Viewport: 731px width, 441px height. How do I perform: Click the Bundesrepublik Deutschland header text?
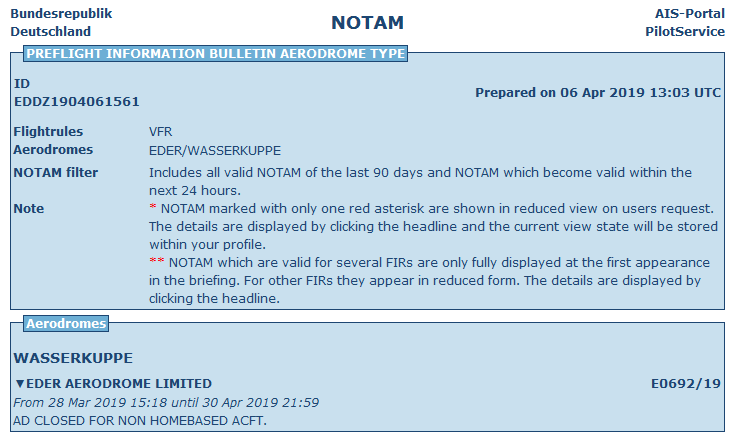pyautogui.click(x=61, y=22)
